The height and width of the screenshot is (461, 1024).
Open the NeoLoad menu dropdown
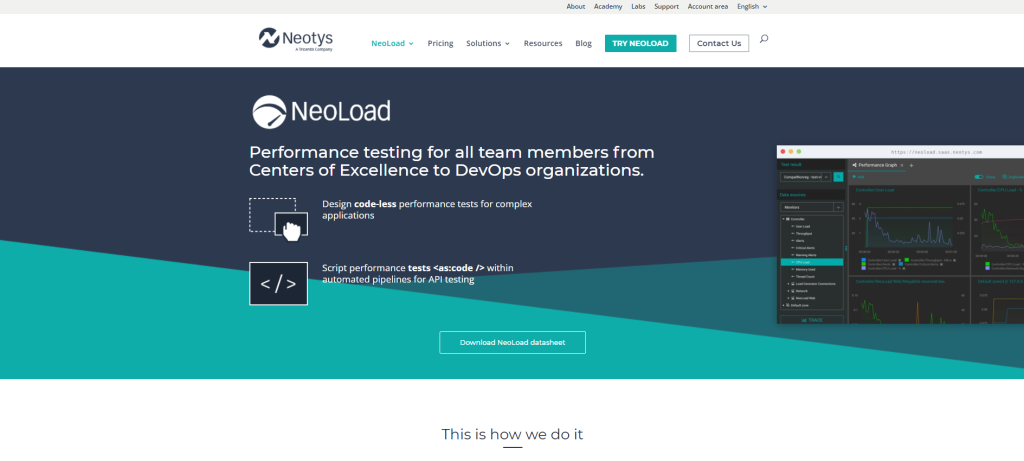[x=392, y=44]
